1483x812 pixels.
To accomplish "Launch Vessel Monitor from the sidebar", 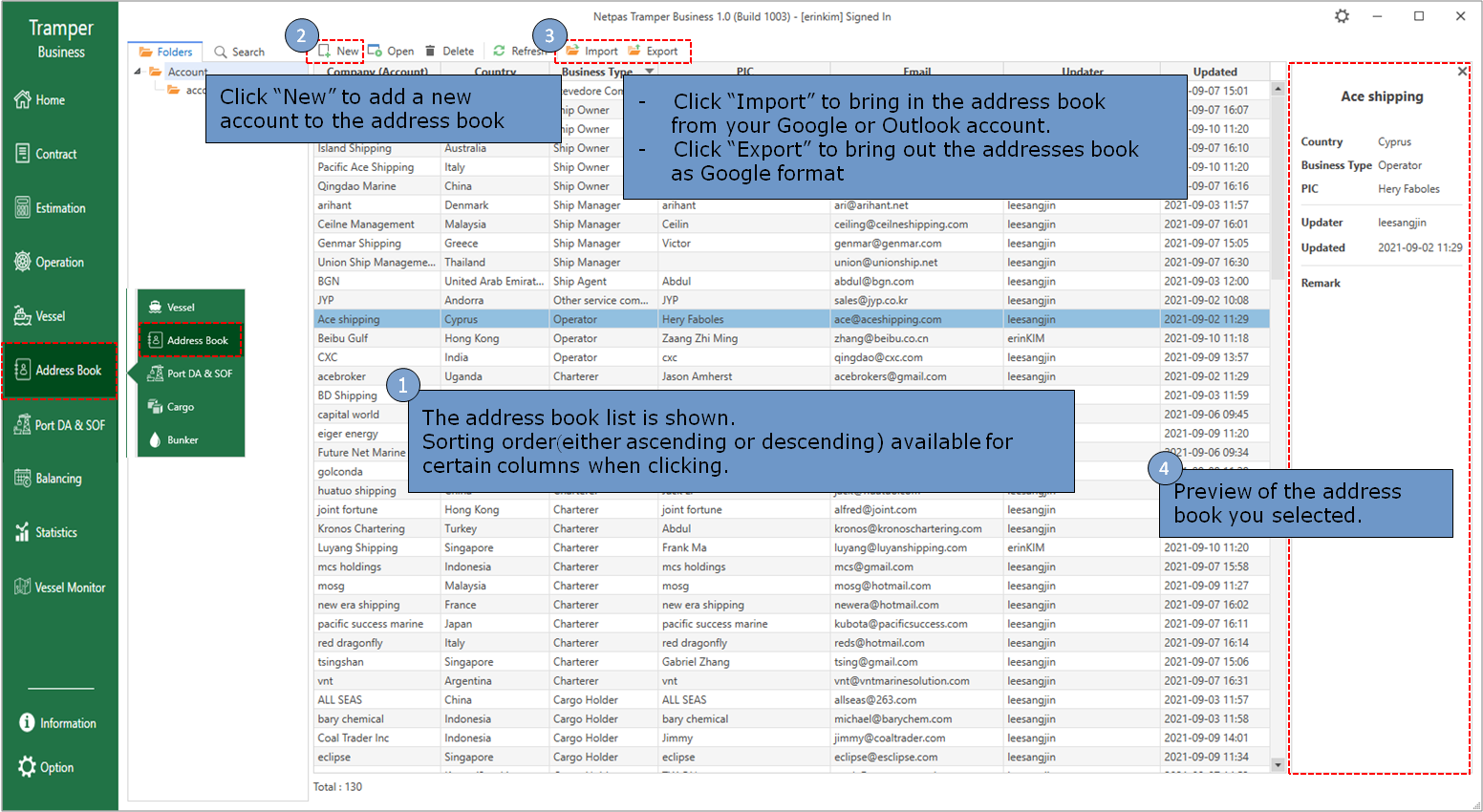I will (x=59, y=588).
